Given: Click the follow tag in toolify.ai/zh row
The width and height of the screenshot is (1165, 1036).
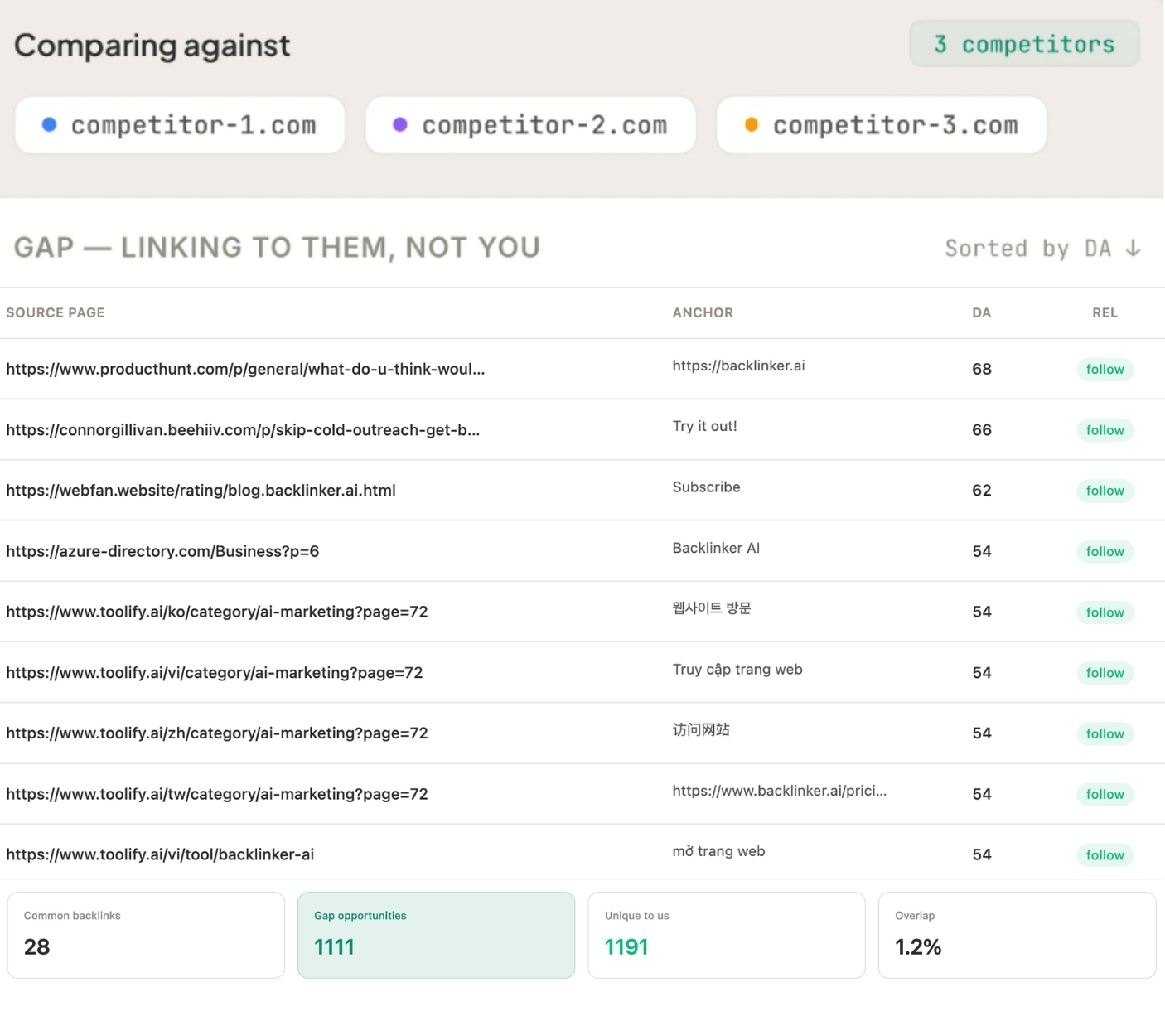Looking at the screenshot, I should [1105, 733].
